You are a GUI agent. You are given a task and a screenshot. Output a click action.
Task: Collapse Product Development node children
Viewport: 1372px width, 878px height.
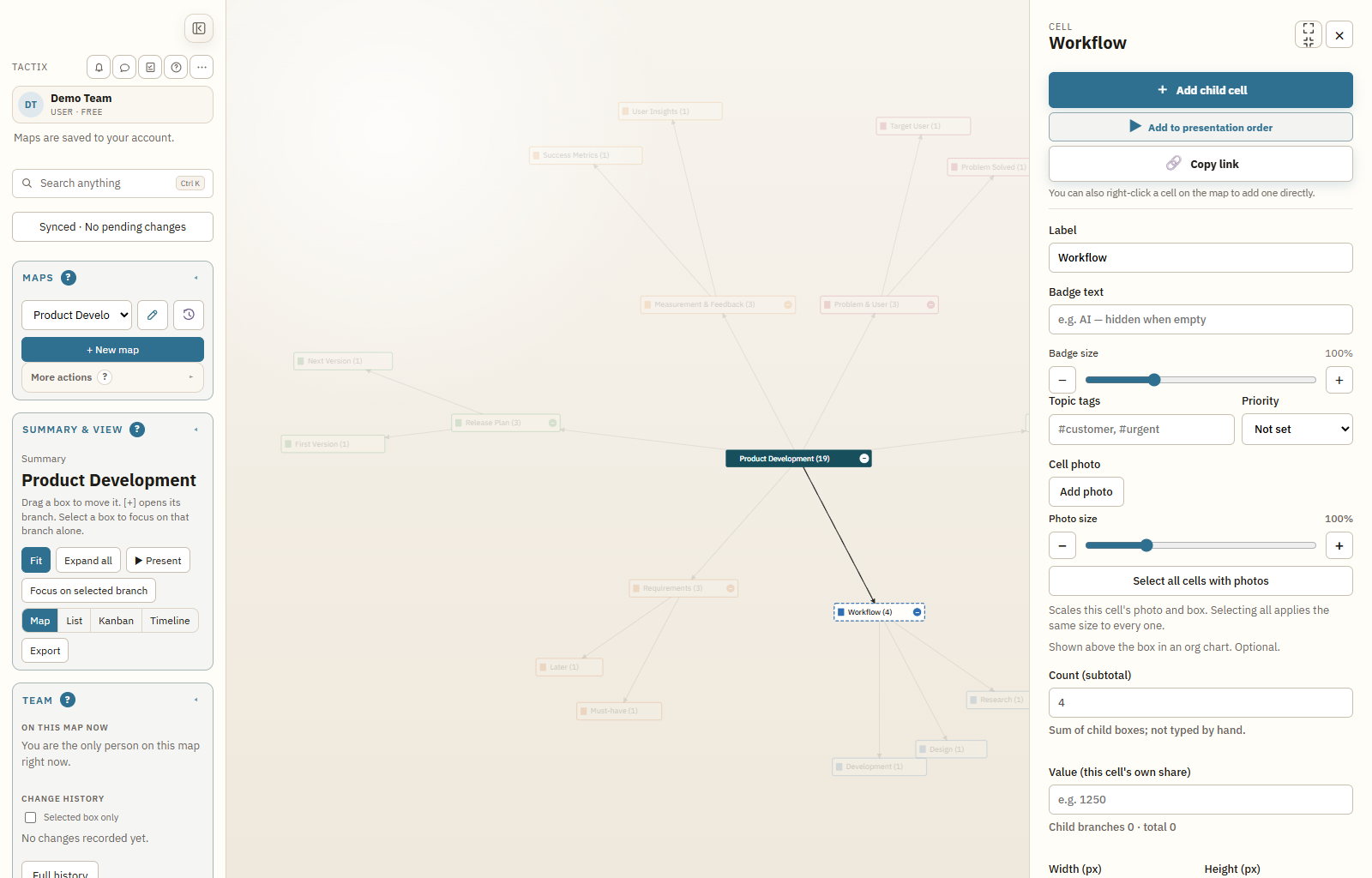point(864,459)
